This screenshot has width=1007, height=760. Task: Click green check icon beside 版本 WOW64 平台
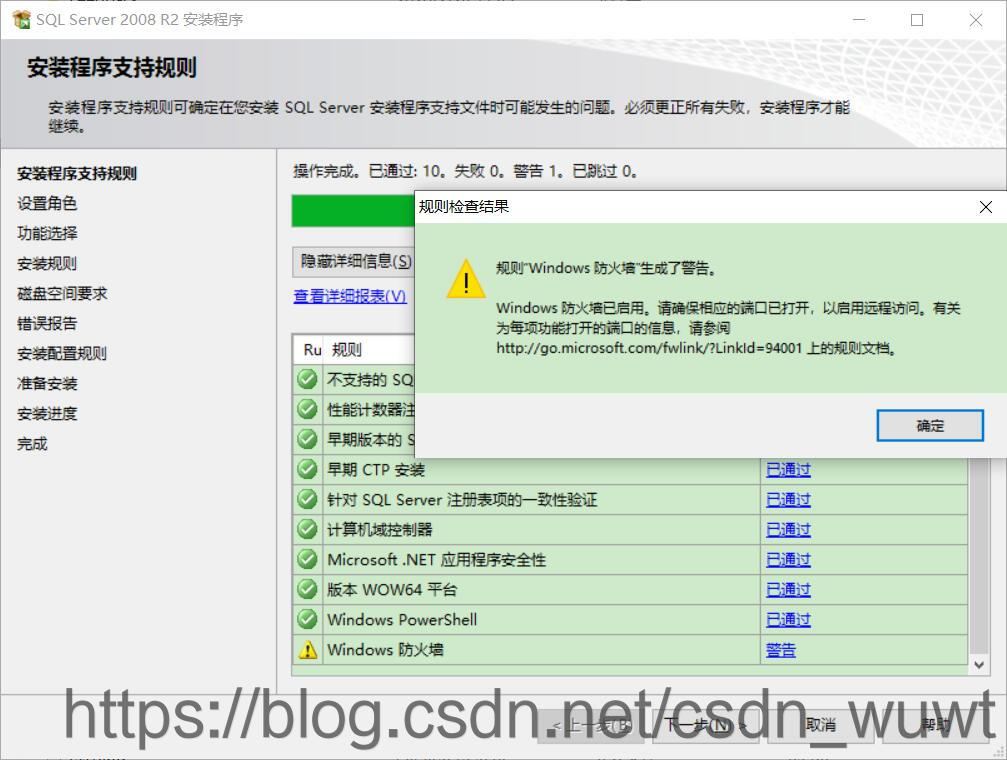click(308, 589)
